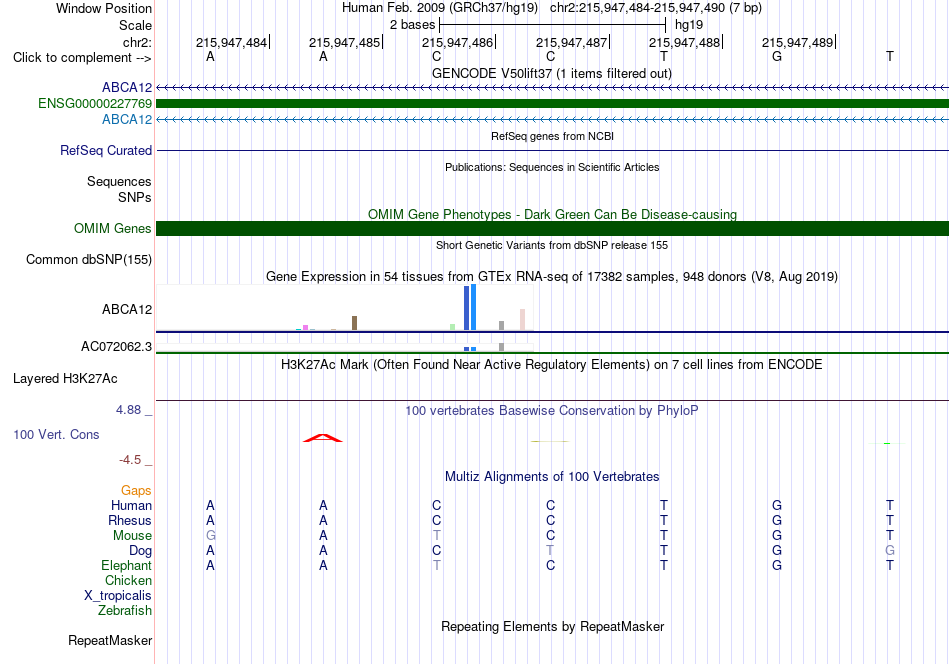Click the 'GENCODE V50lift37 (1 items filtered out)' title
Viewport: 950px width, 664px height.
[x=551, y=73]
